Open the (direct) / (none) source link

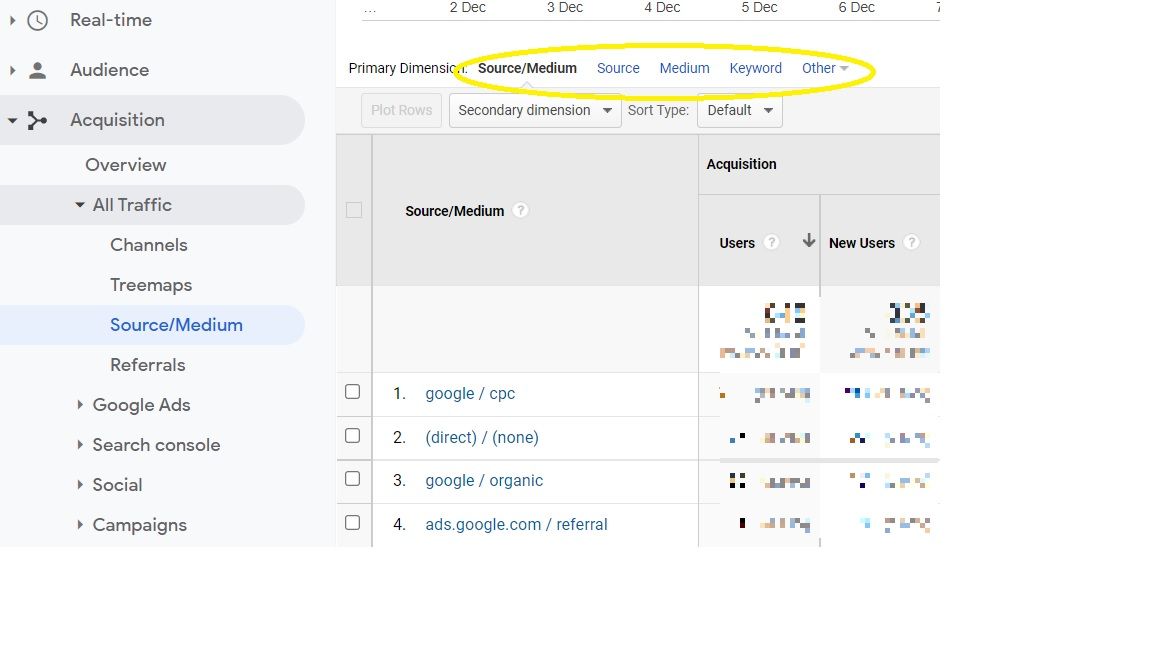coord(482,437)
